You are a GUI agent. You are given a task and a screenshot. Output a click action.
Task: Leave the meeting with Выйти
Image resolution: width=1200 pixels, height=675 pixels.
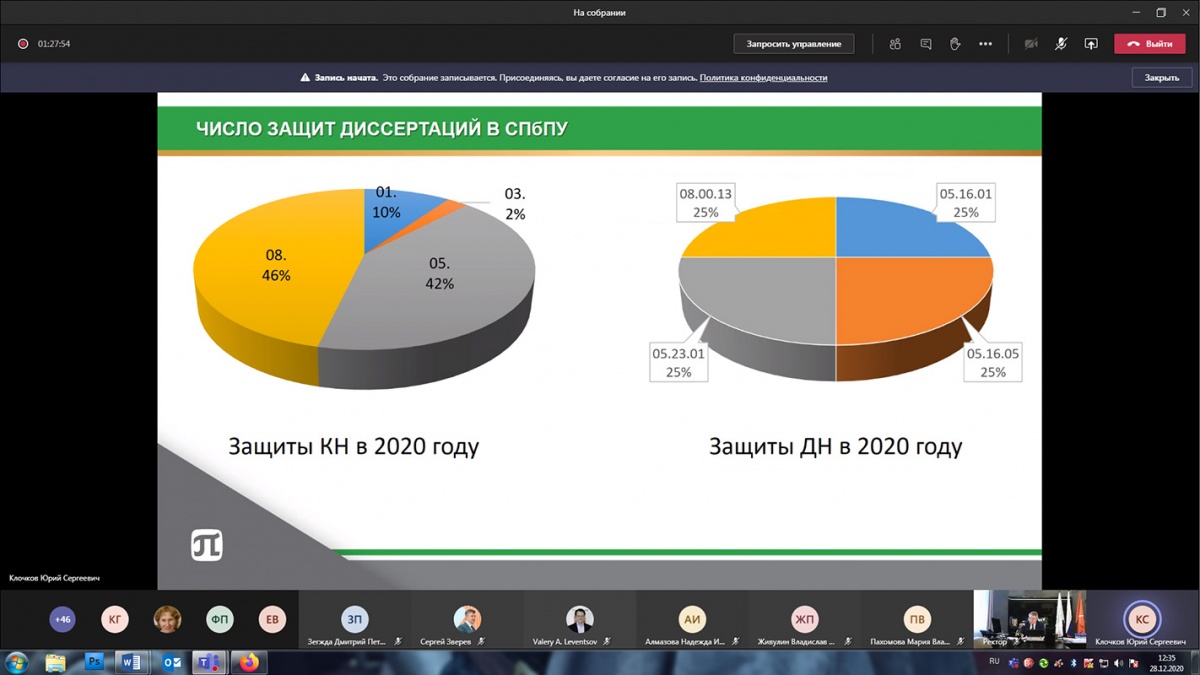[1149, 44]
